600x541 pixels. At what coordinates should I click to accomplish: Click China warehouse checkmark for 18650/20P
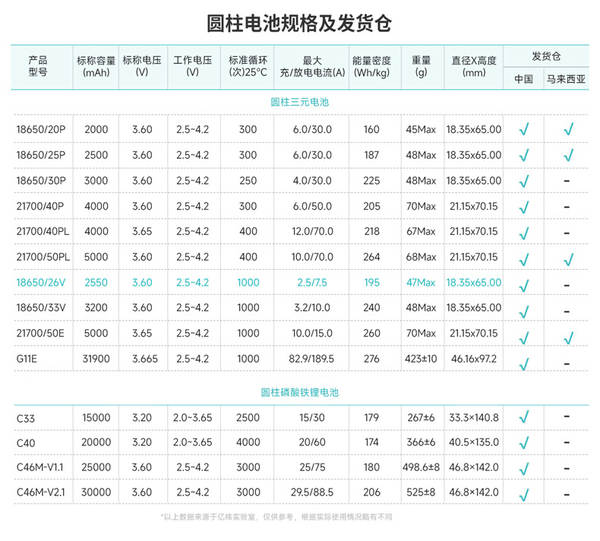524,129
